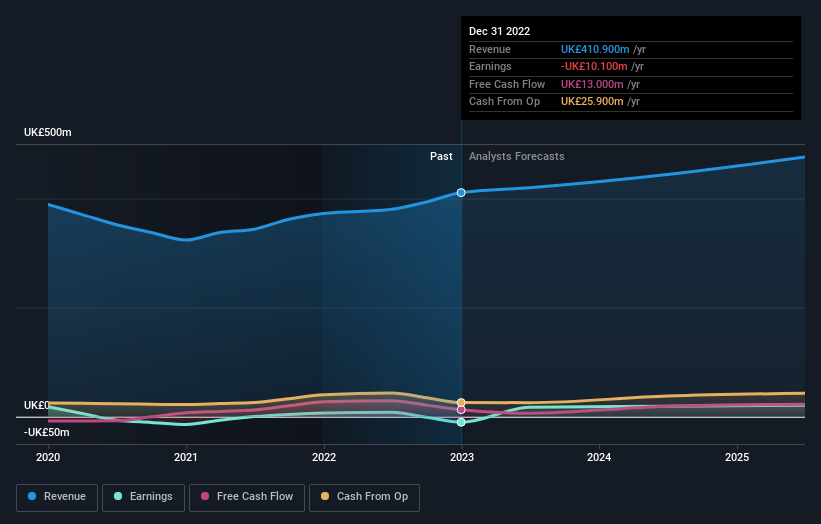The image size is (821, 524).
Task: Click the UK£410.900m revenue value
Action: click(595, 49)
